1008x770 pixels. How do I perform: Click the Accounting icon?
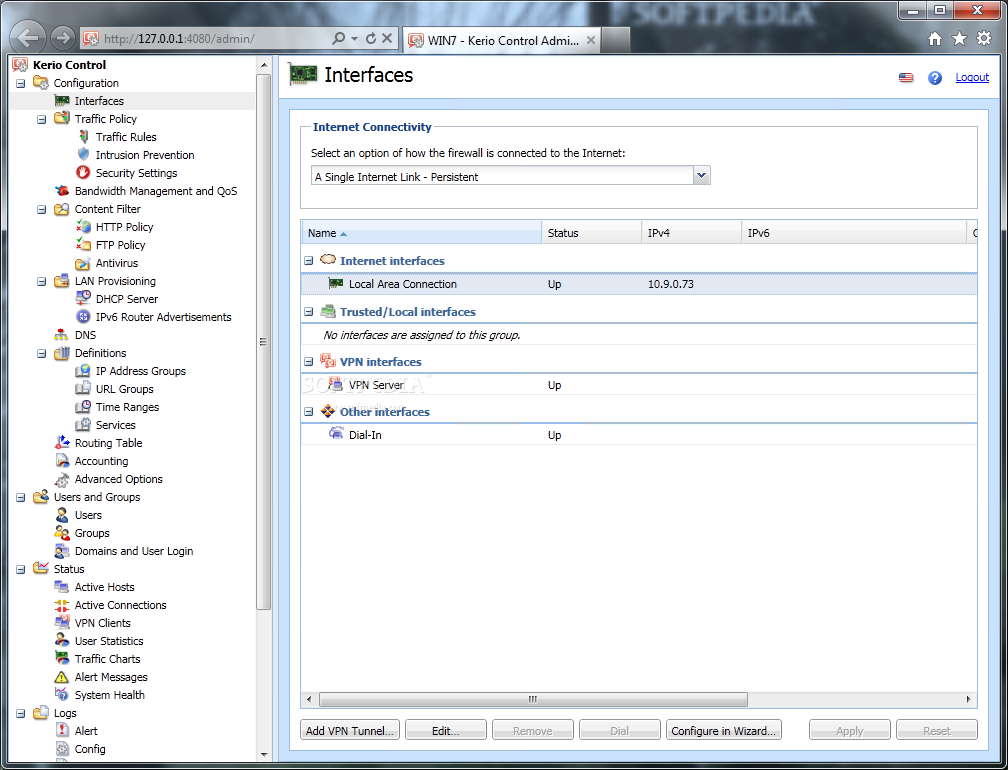tap(62, 461)
